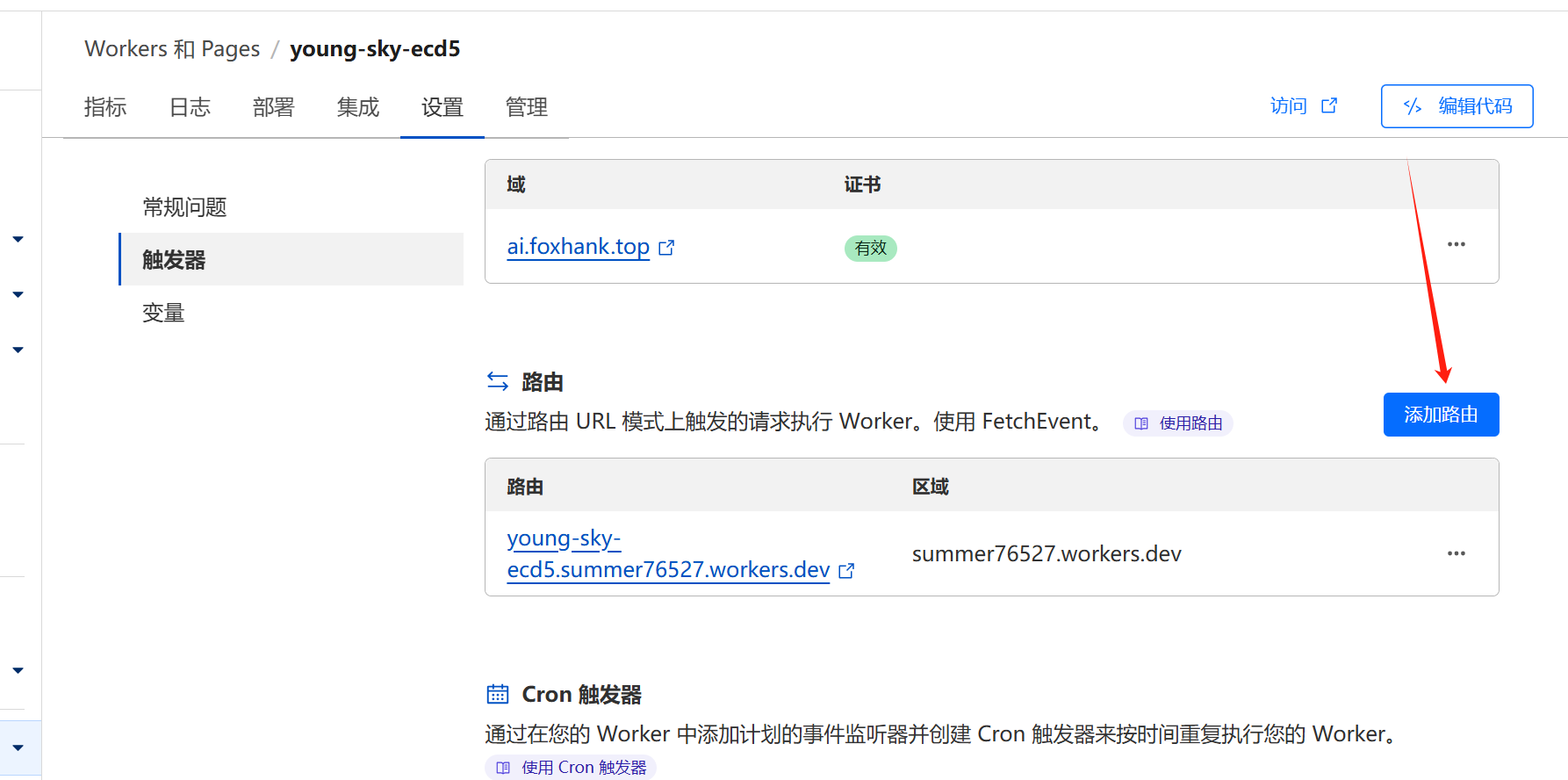Click the external link icon after ecd5.summer76527.workers.dev
This screenshot has width=1568, height=780.
846,571
